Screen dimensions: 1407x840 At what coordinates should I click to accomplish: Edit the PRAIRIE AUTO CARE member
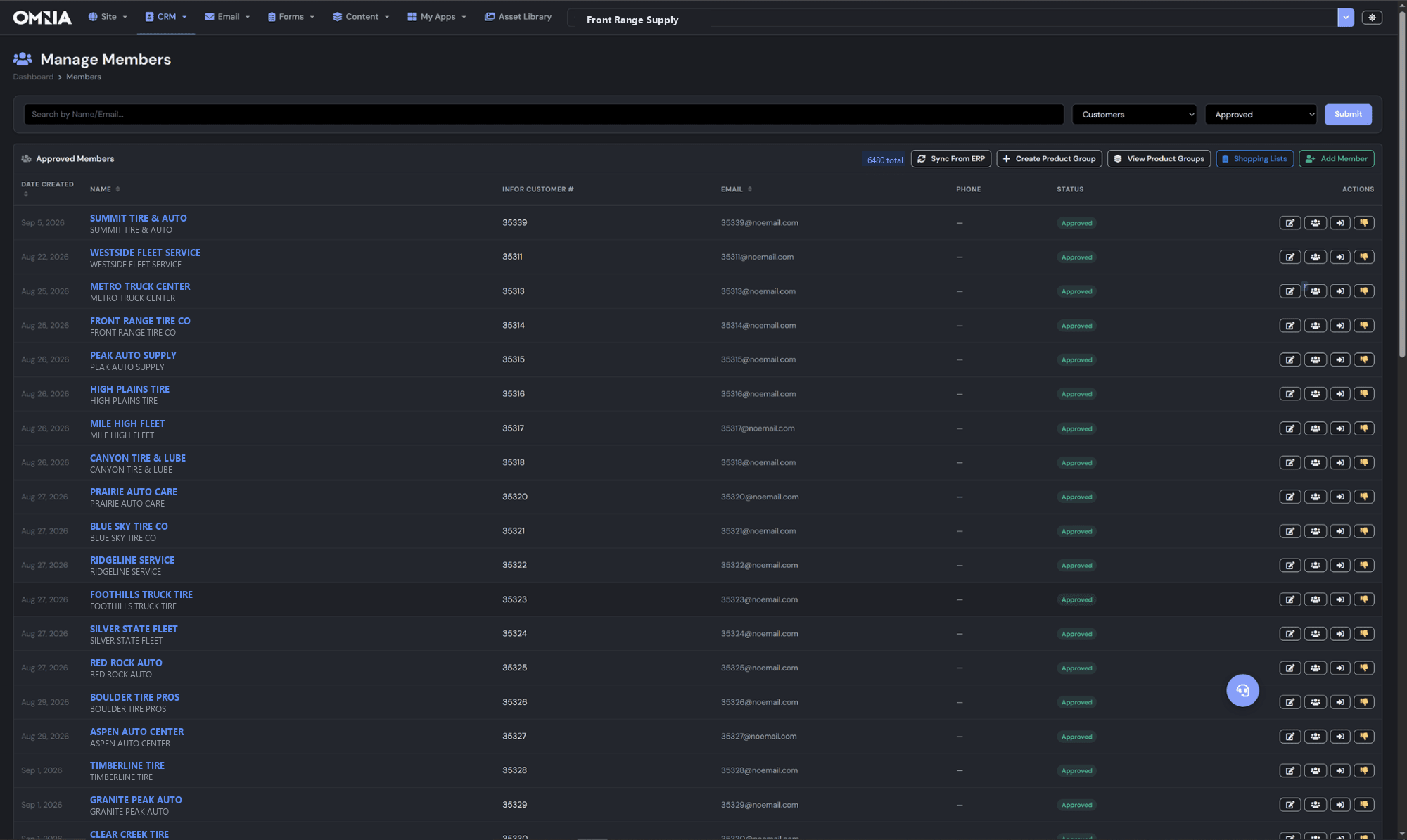[1290, 497]
